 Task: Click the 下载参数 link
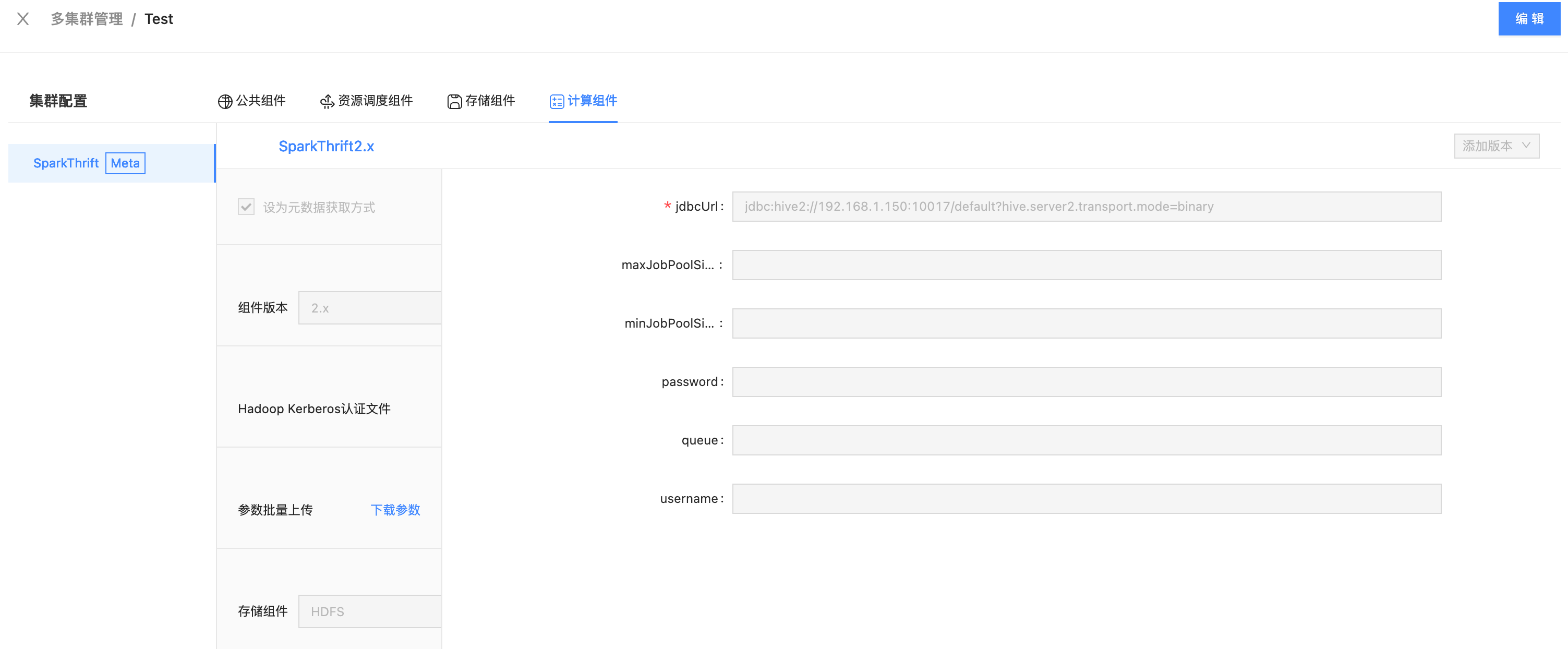pos(395,510)
